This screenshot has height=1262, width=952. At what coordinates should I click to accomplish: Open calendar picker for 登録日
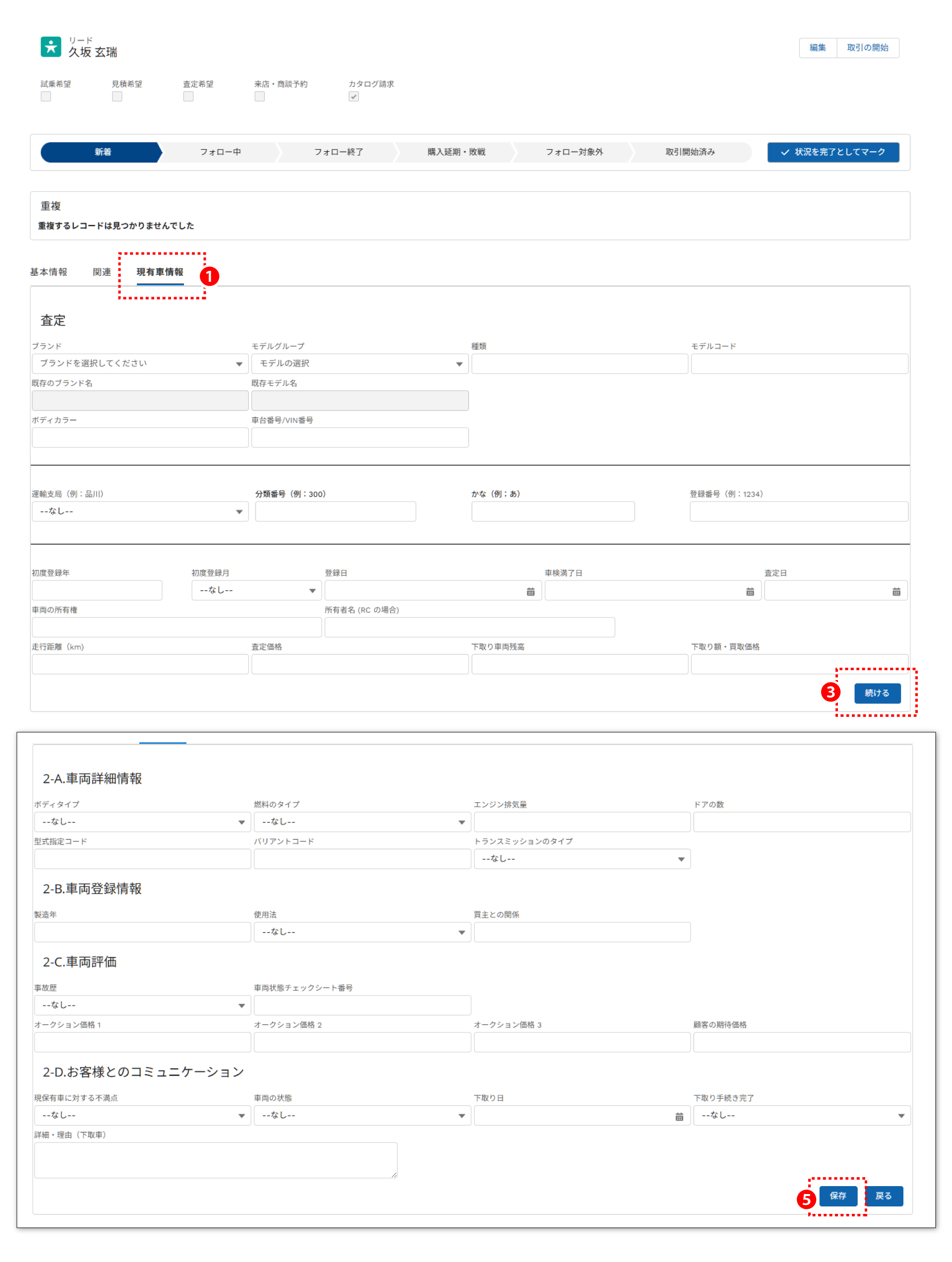tap(530, 592)
